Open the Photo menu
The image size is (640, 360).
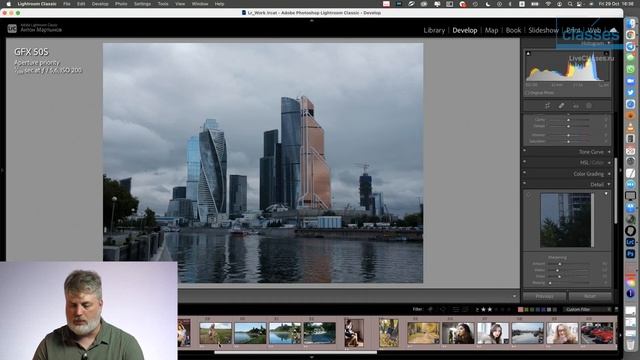121,4
